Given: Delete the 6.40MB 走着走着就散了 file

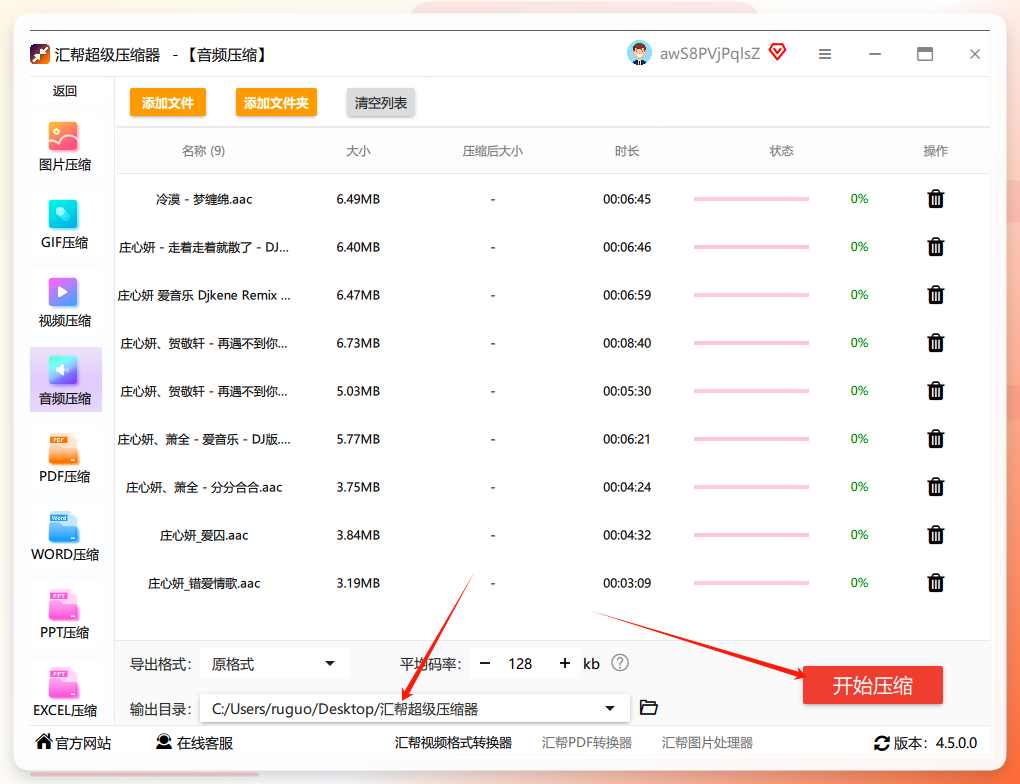Looking at the screenshot, I should tap(935, 247).
